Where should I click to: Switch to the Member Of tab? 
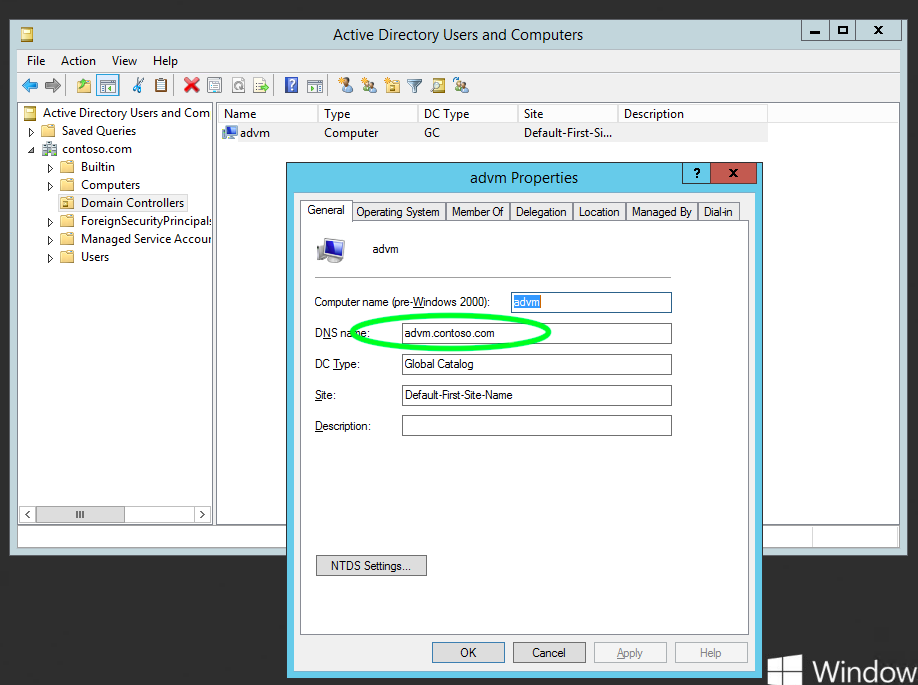[x=477, y=211]
